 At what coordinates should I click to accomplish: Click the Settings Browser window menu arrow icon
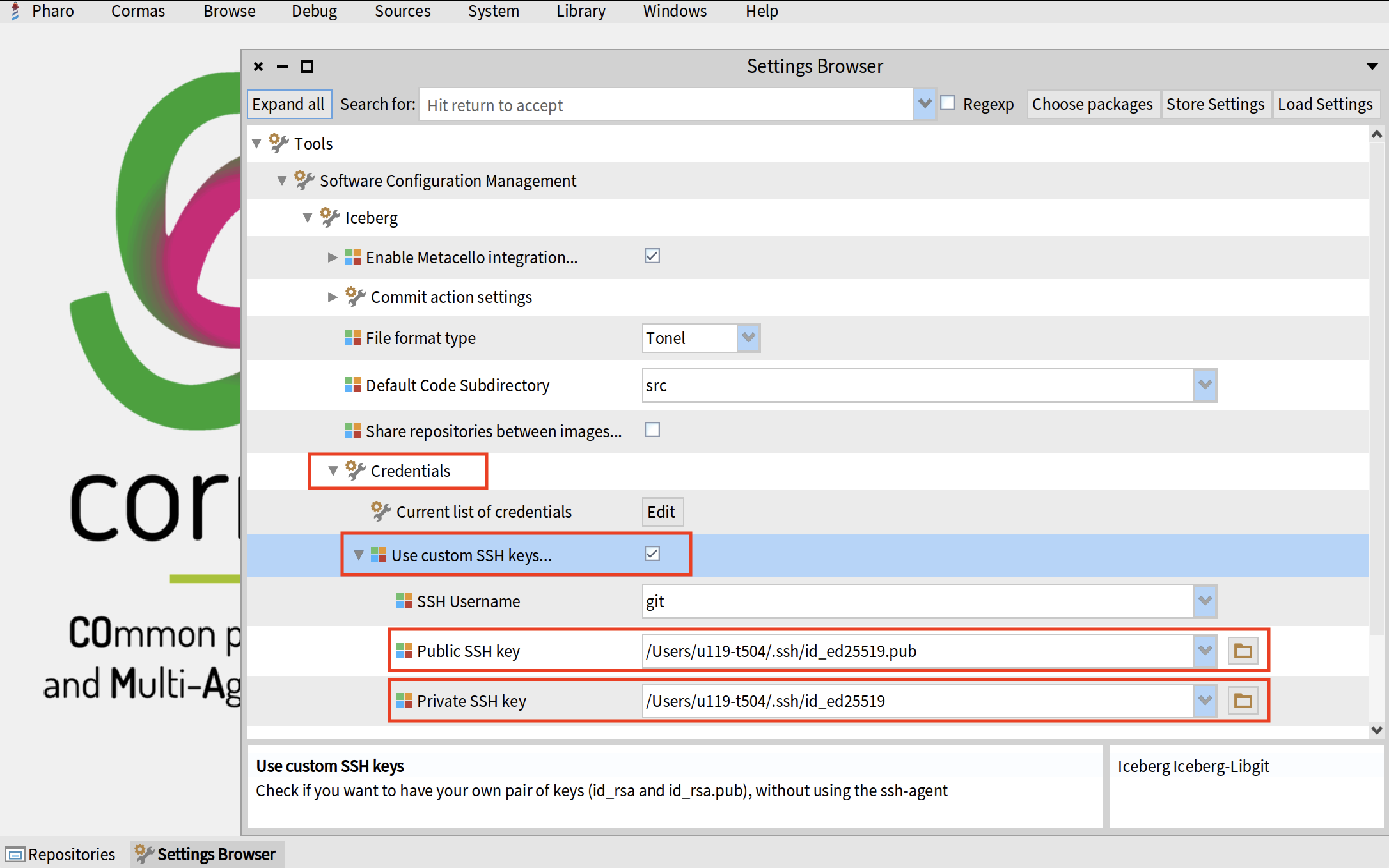pos(1372,66)
